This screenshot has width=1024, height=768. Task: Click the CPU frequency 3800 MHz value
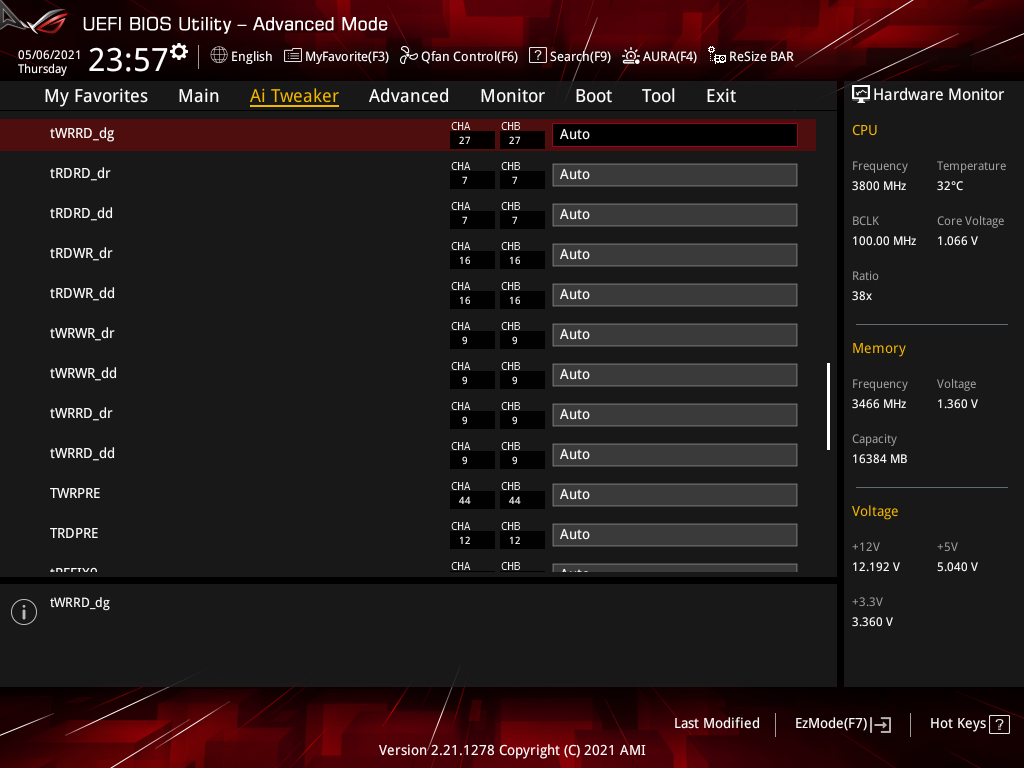879,186
